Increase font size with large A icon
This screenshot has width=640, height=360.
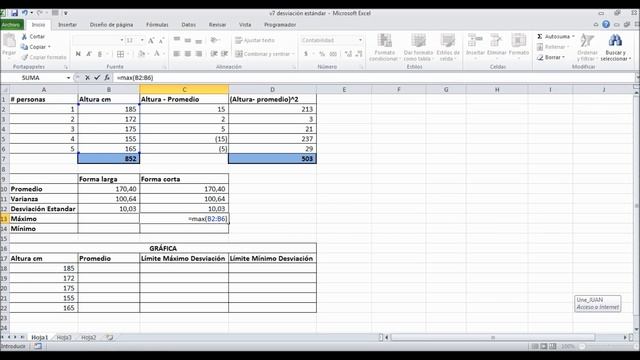coord(151,40)
